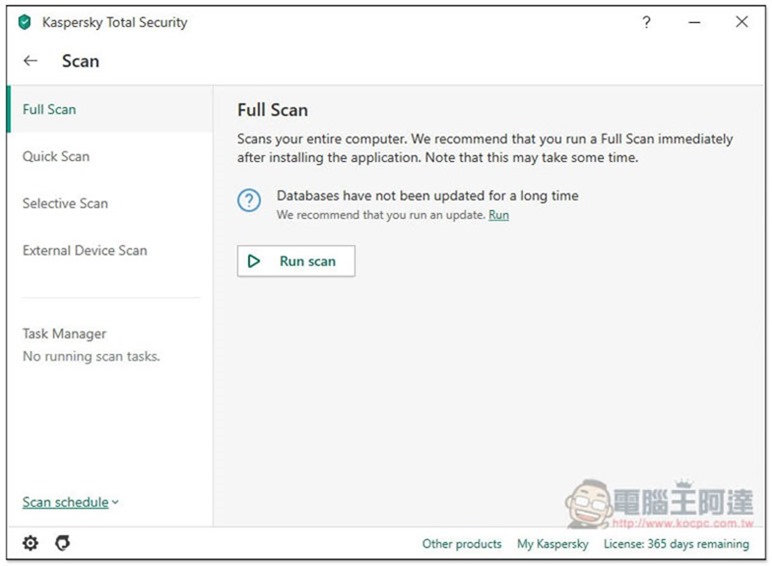Open the help question mark in title bar
The width and height of the screenshot is (772, 566).
click(x=646, y=22)
